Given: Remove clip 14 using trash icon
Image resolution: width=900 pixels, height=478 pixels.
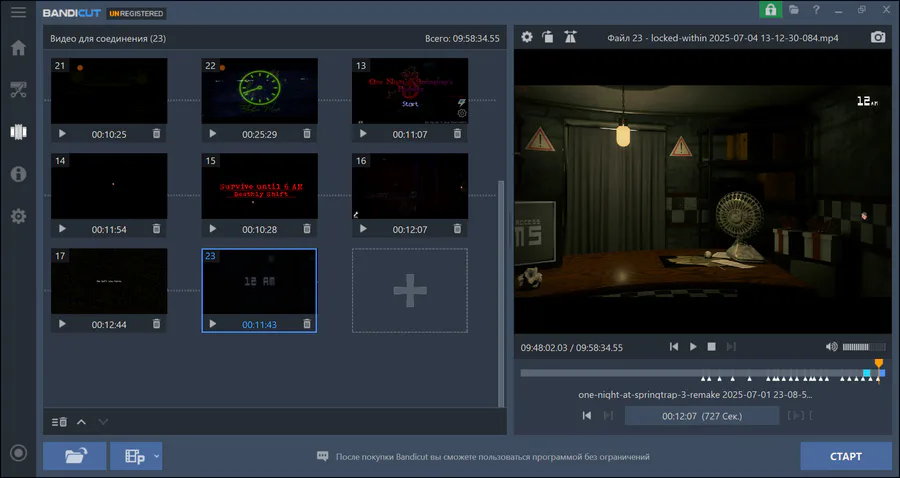Looking at the screenshot, I should pos(156,229).
